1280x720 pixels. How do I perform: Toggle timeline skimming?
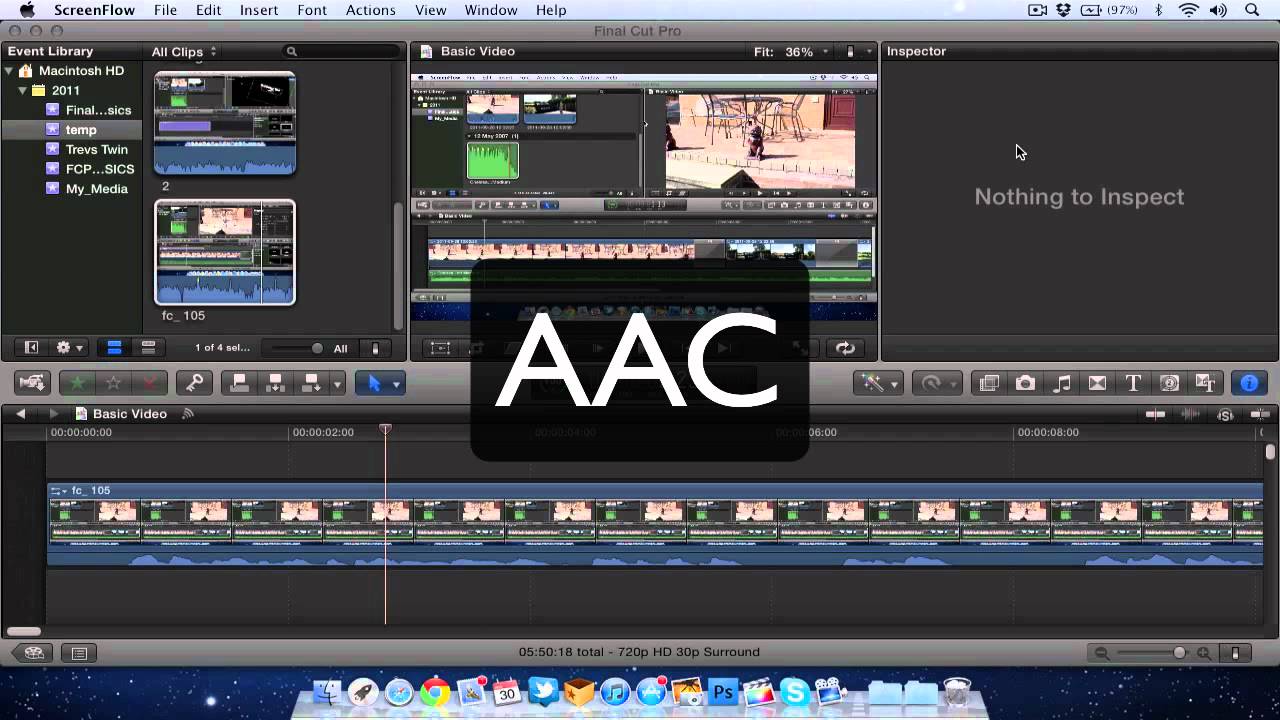pyautogui.click(x=1156, y=414)
